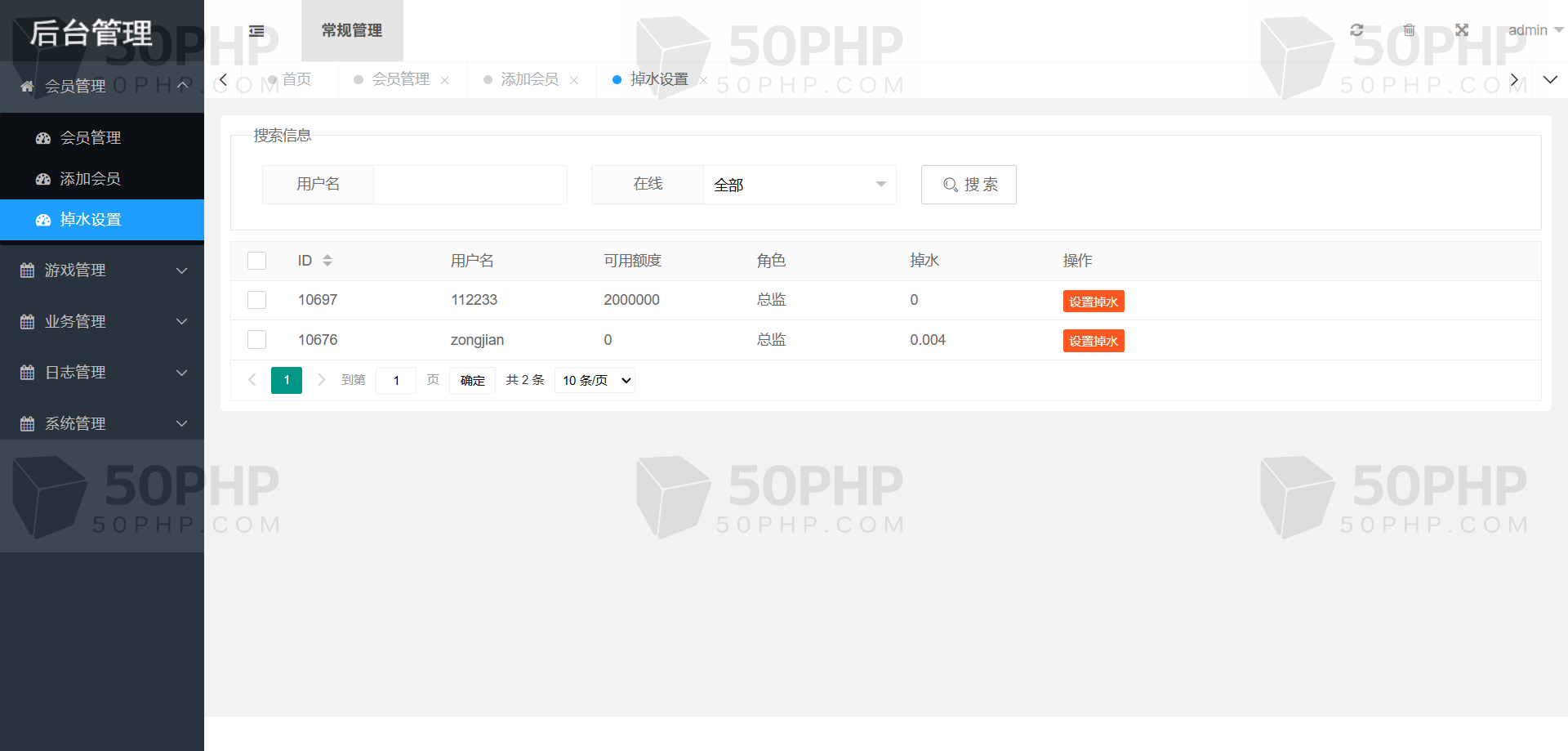Switch to the 首页 tab
Viewport: 1568px width, 751px height.
coord(296,79)
